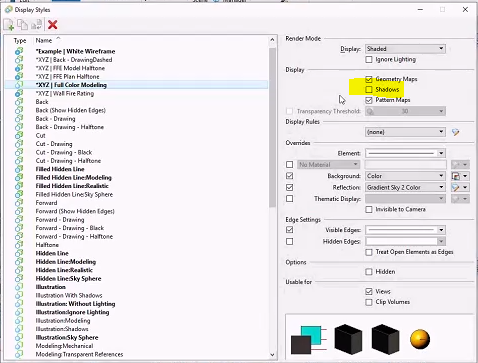Screen dimensions: 478x363
Task: Select XYZ | FFE Model Halftone style
Action: [x=70, y=68]
